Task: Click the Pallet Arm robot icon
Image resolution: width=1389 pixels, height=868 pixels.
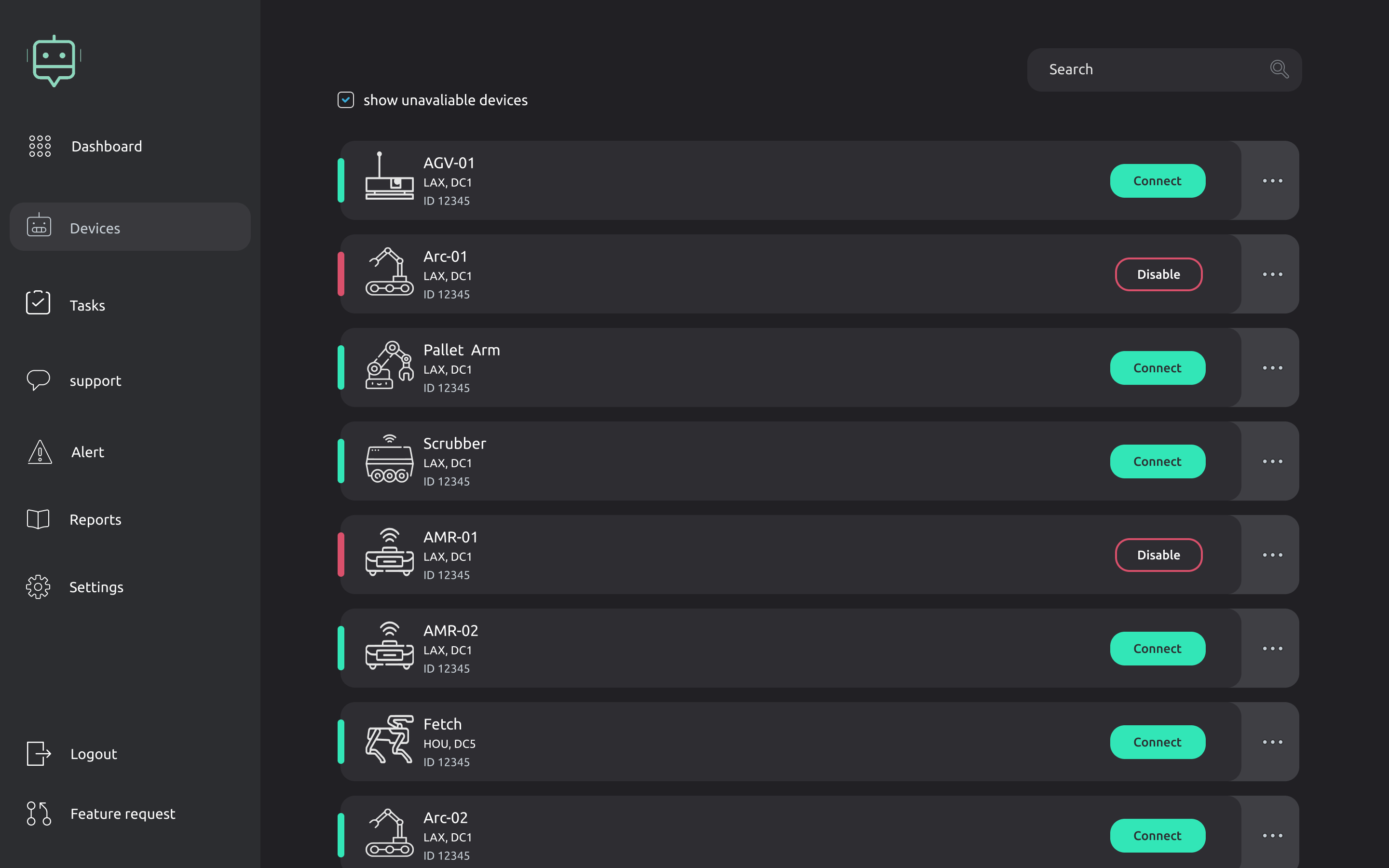Action: click(389, 366)
